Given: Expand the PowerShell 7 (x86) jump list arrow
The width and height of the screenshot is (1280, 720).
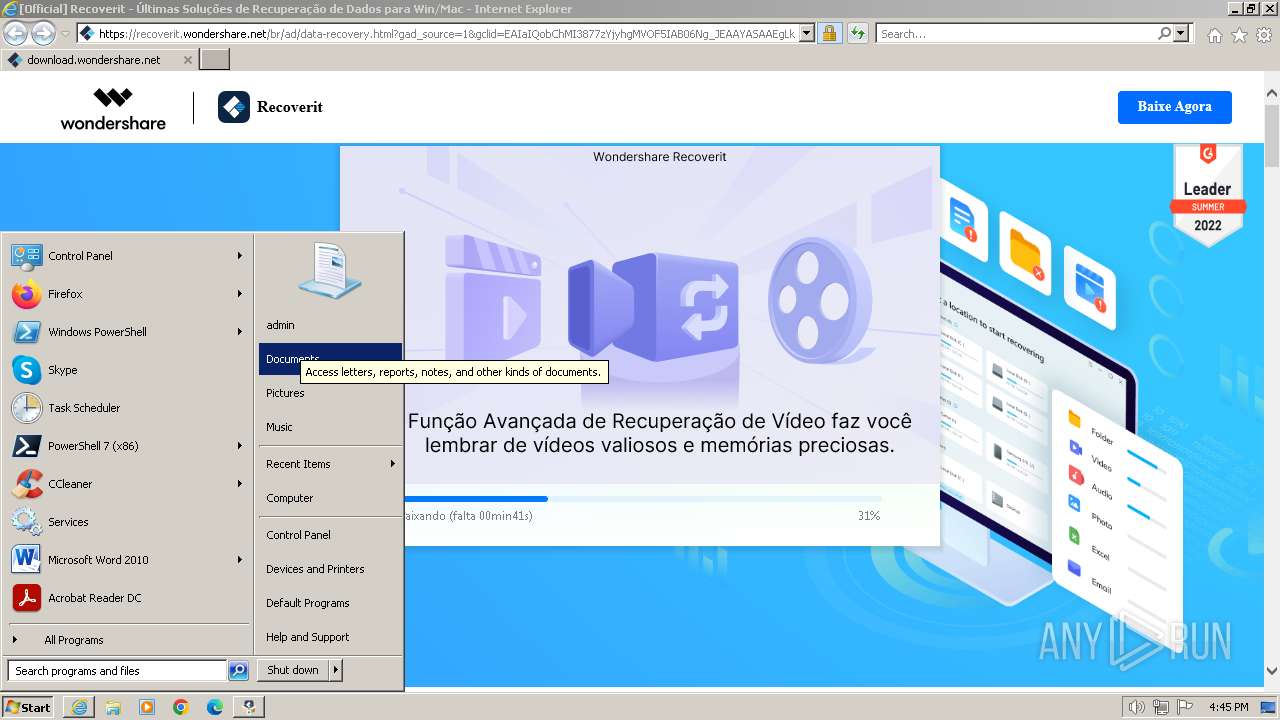Looking at the screenshot, I should 240,446.
